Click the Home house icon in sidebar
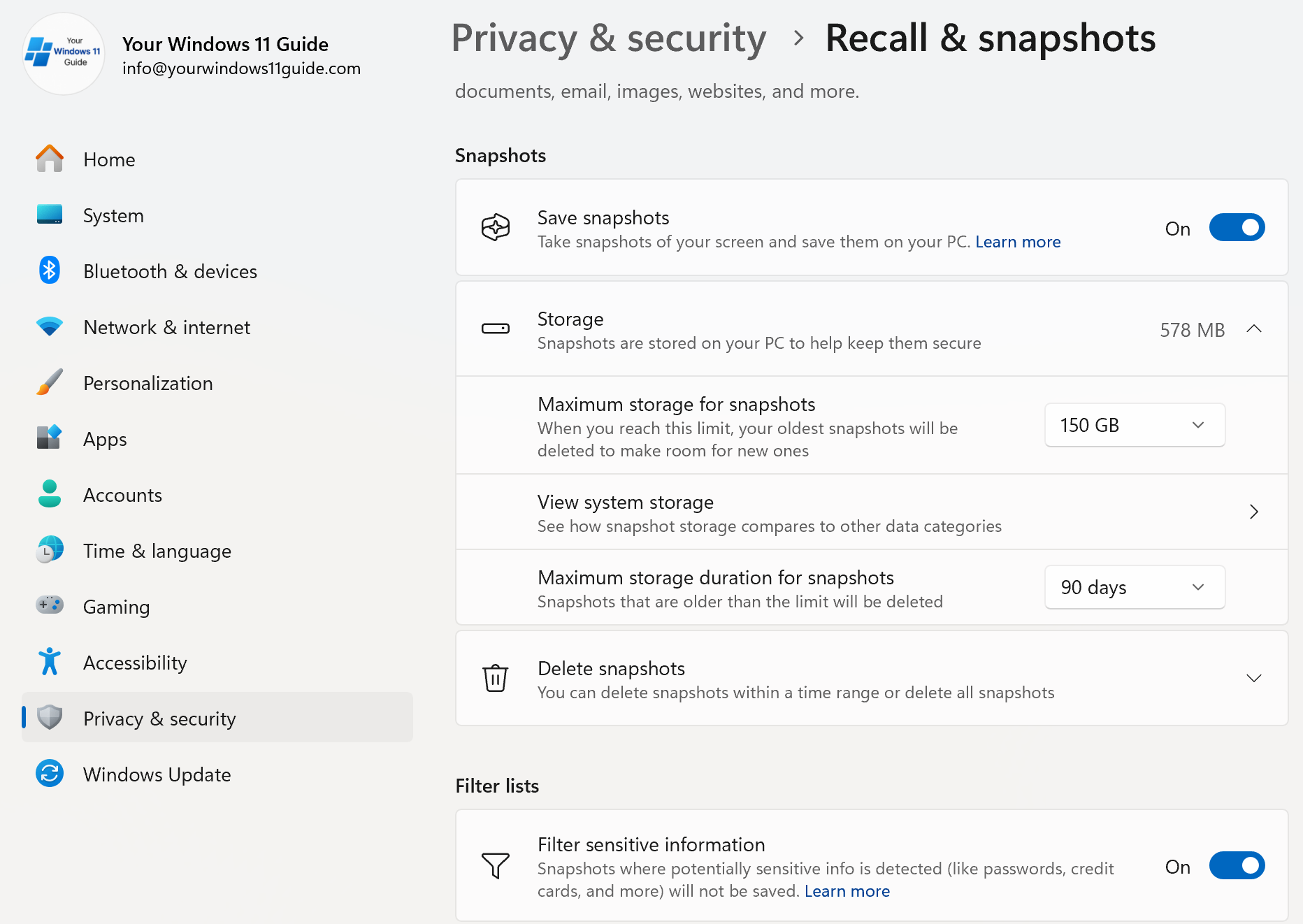Screen dimensions: 1303x924 (50, 159)
